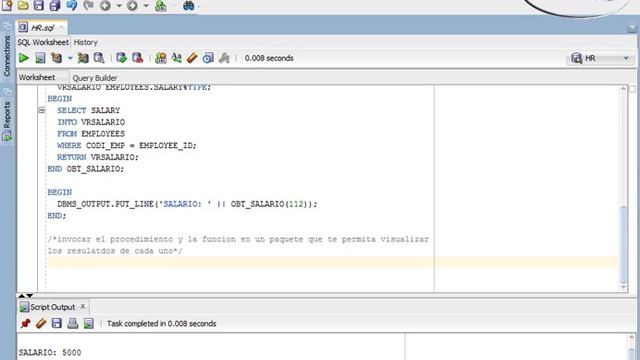Click the 'SALARIO: 5000' output text
Image resolution: width=640 pixels, height=360 pixels.
click(50, 352)
